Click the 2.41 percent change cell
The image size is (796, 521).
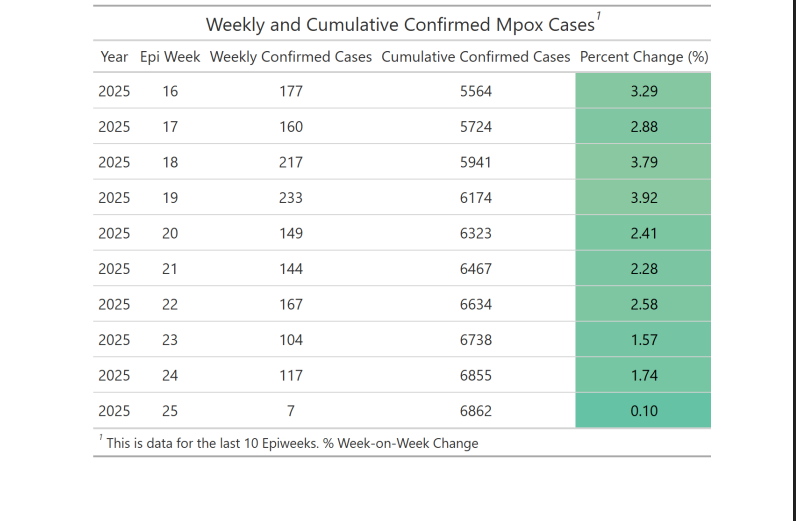tap(644, 234)
